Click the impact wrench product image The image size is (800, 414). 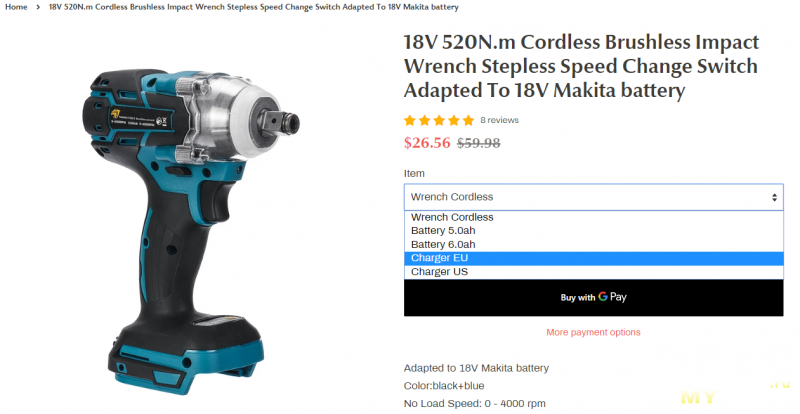pos(190,230)
